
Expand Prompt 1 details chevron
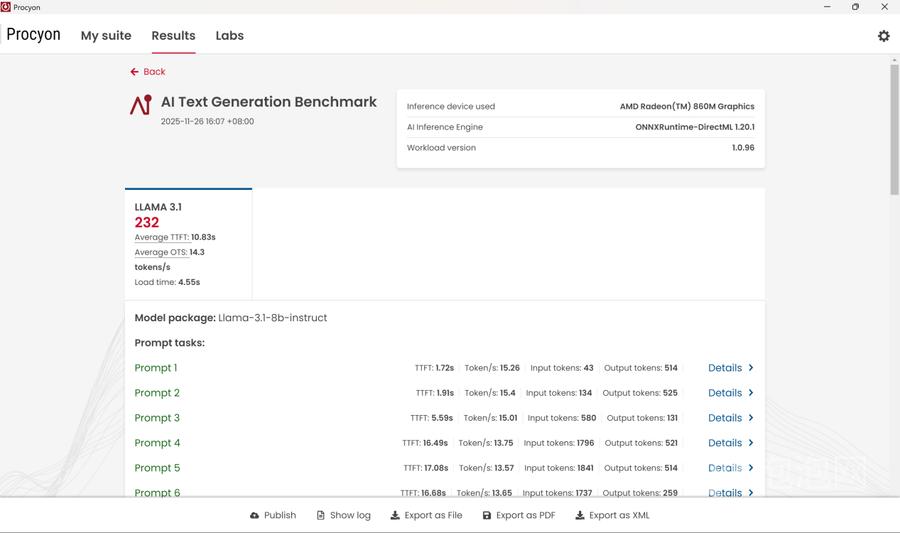[751, 368]
